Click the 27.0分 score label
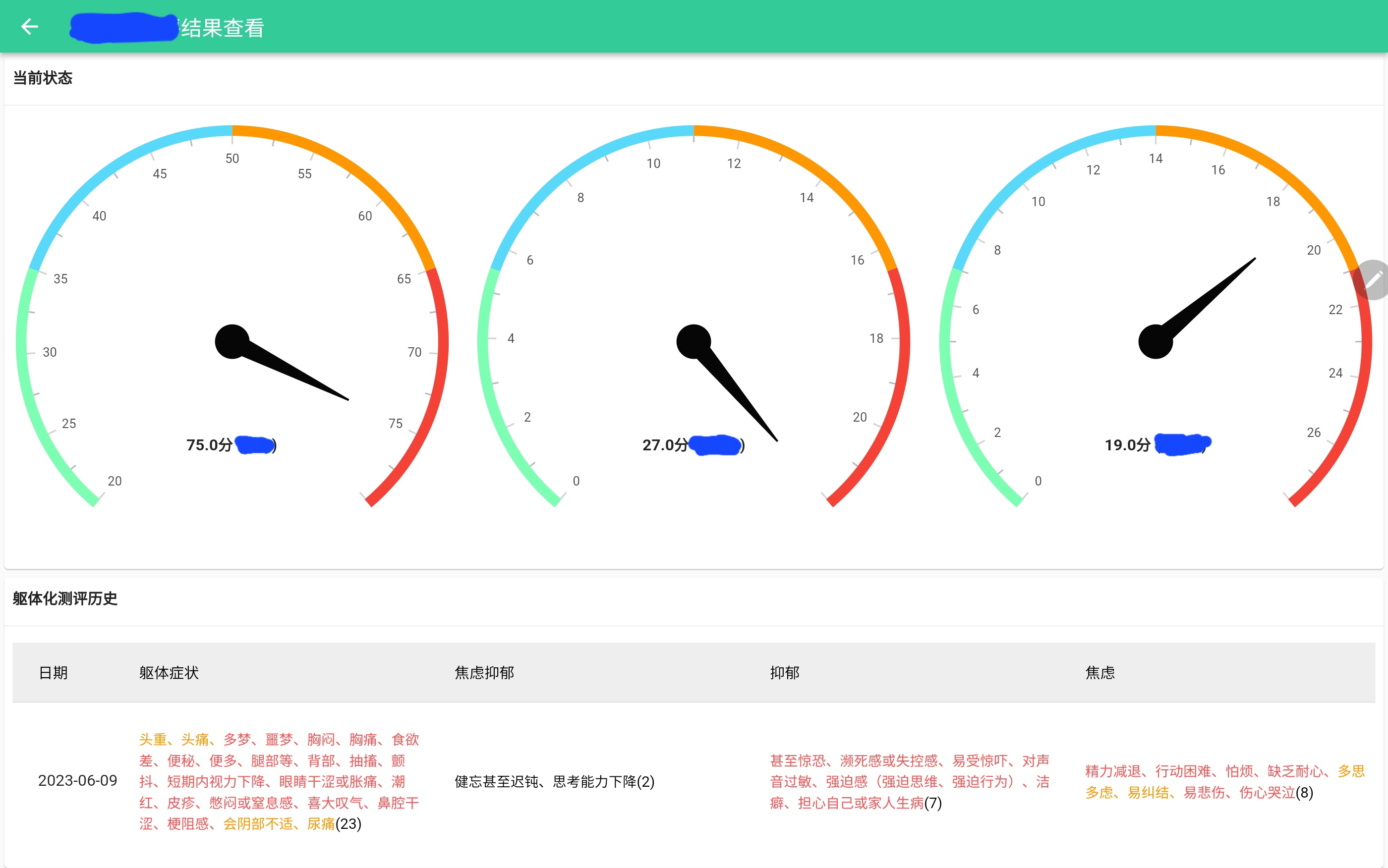The height and width of the screenshot is (868, 1388). [665, 445]
